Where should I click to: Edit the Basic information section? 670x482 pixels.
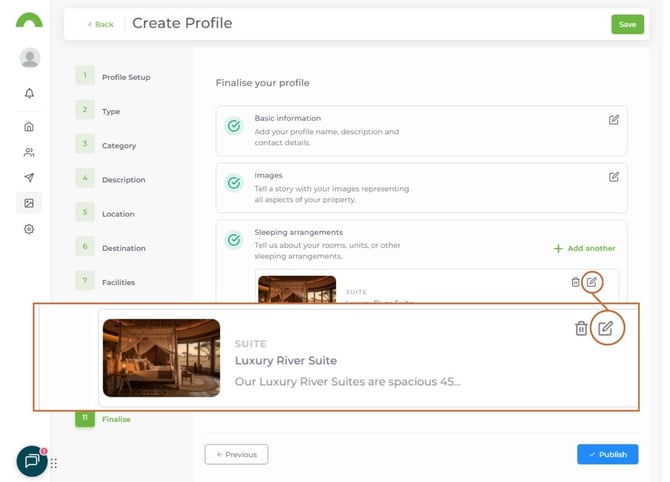[613, 120]
